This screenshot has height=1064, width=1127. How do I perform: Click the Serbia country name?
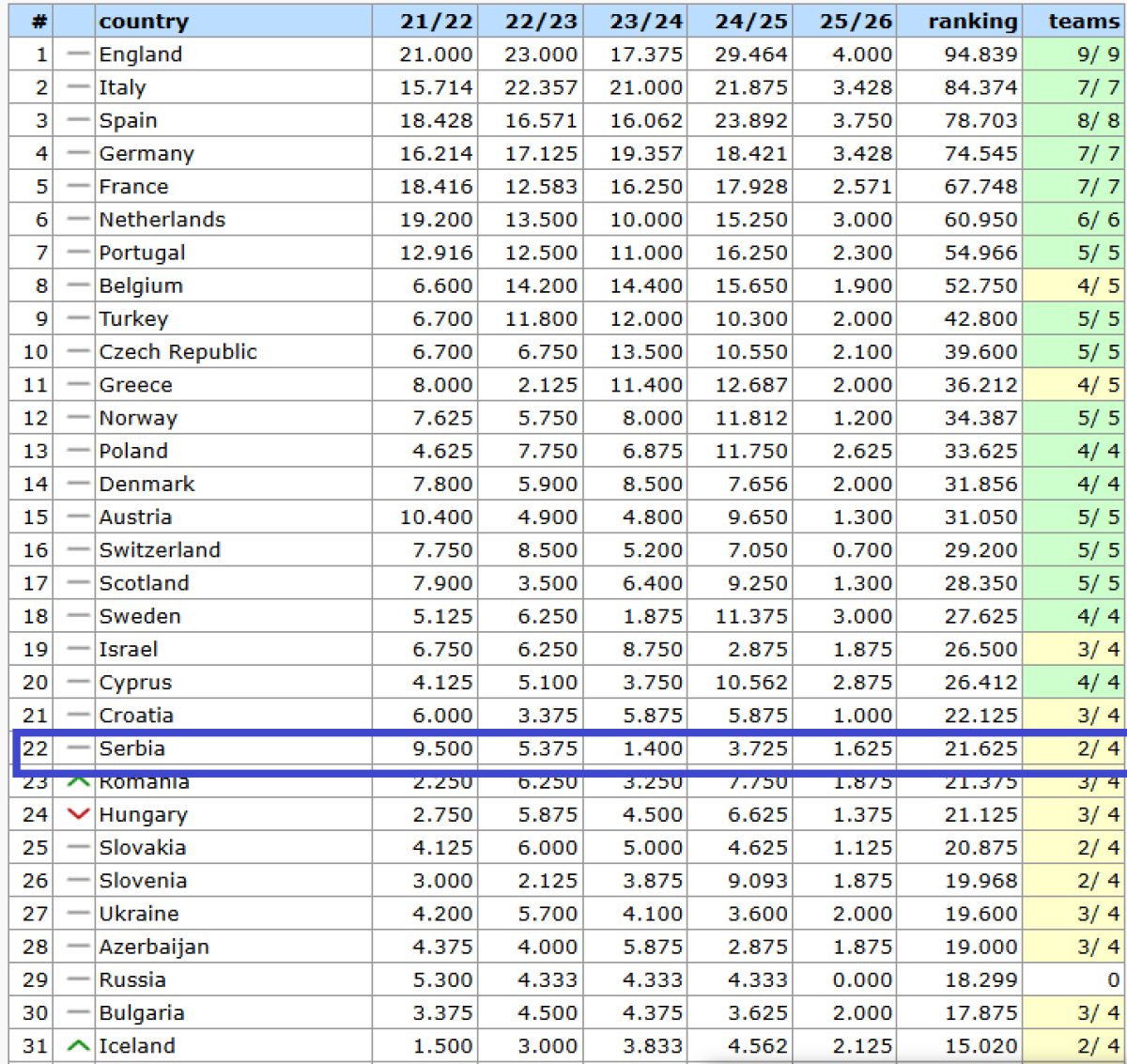[132, 748]
